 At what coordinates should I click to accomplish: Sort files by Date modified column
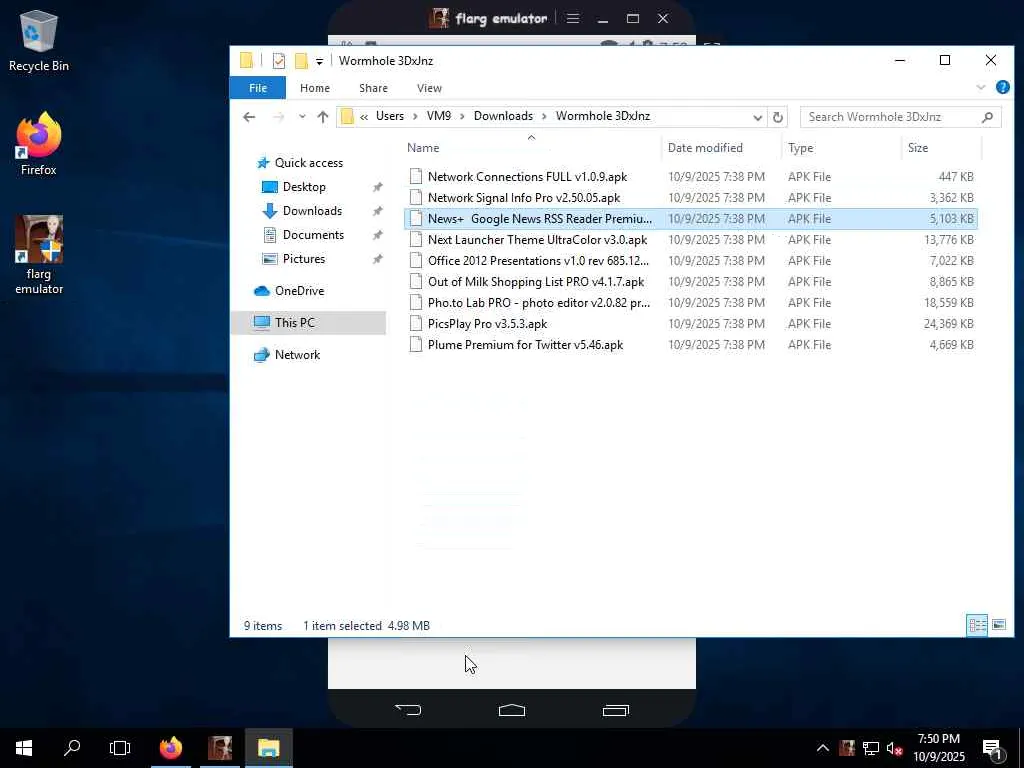tap(705, 148)
